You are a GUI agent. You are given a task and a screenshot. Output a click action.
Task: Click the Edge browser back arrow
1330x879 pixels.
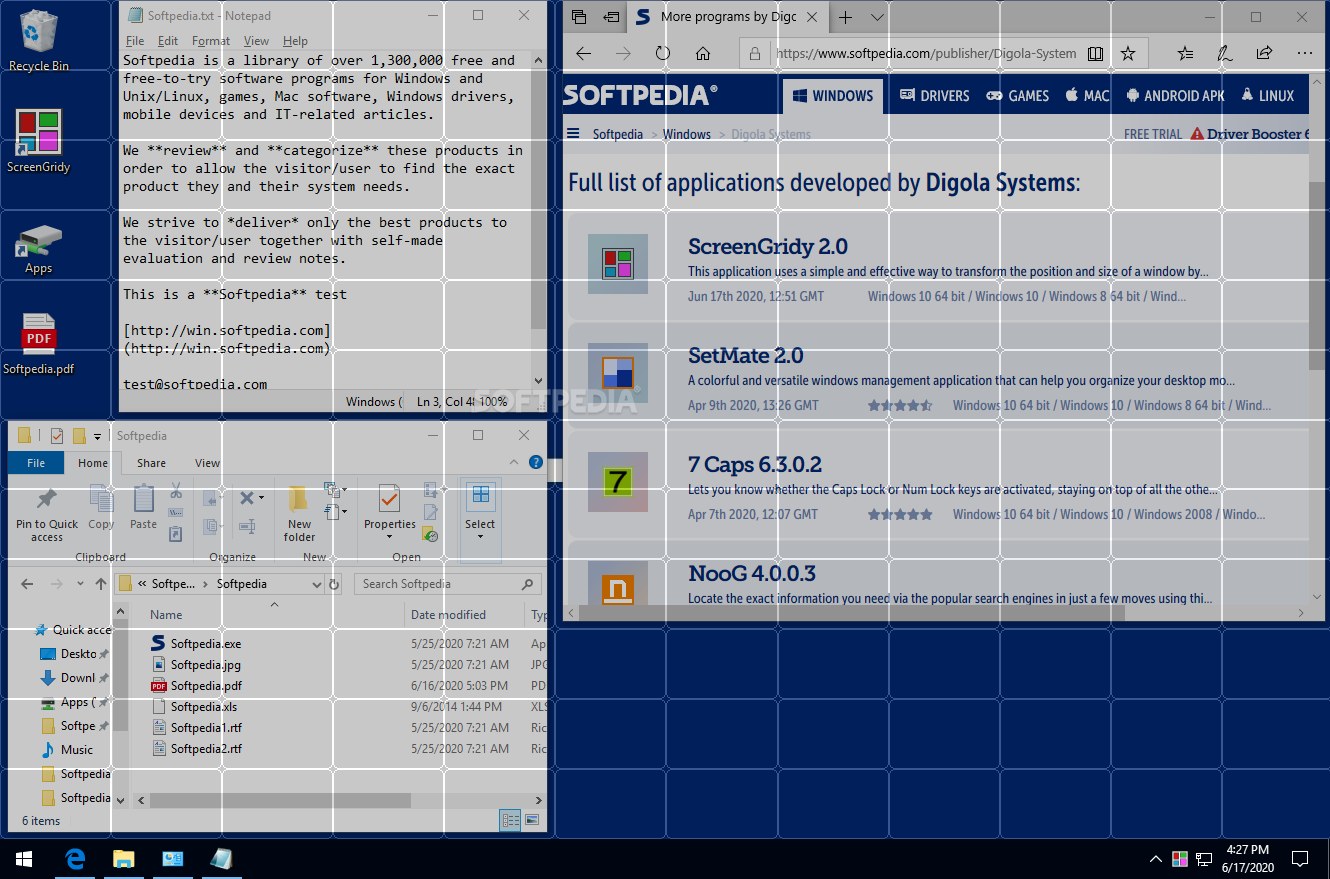point(584,54)
